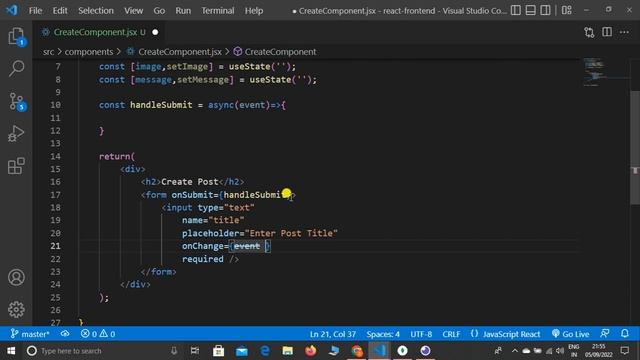
Task: Open the Explorer view in activity bar
Action: pos(16,37)
